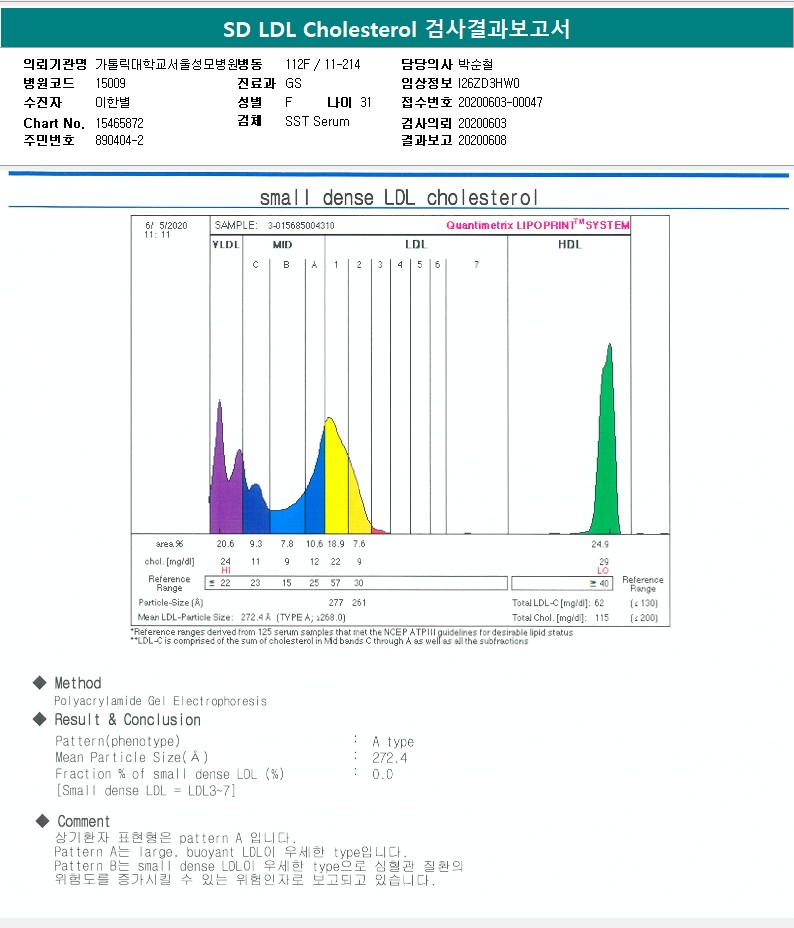Image resolution: width=794 pixels, height=928 pixels.
Task: Select the reception number '20200603-00047'
Action: [500, 102]
